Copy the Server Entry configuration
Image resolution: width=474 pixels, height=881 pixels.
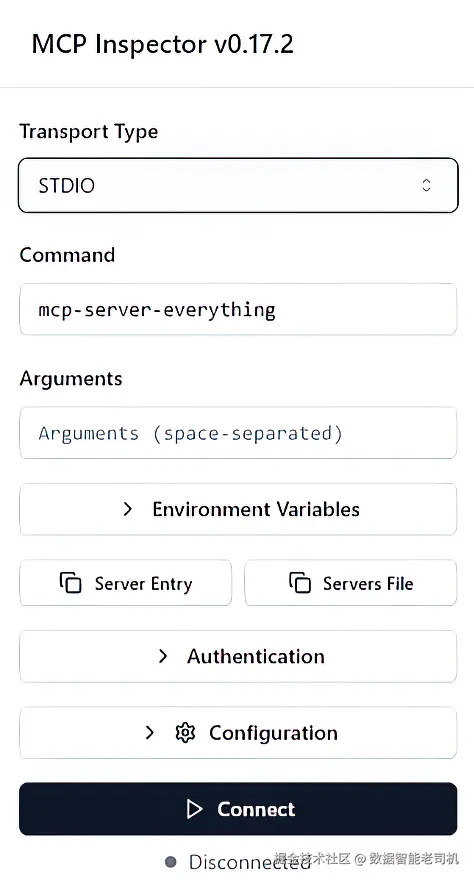(126, 583)
